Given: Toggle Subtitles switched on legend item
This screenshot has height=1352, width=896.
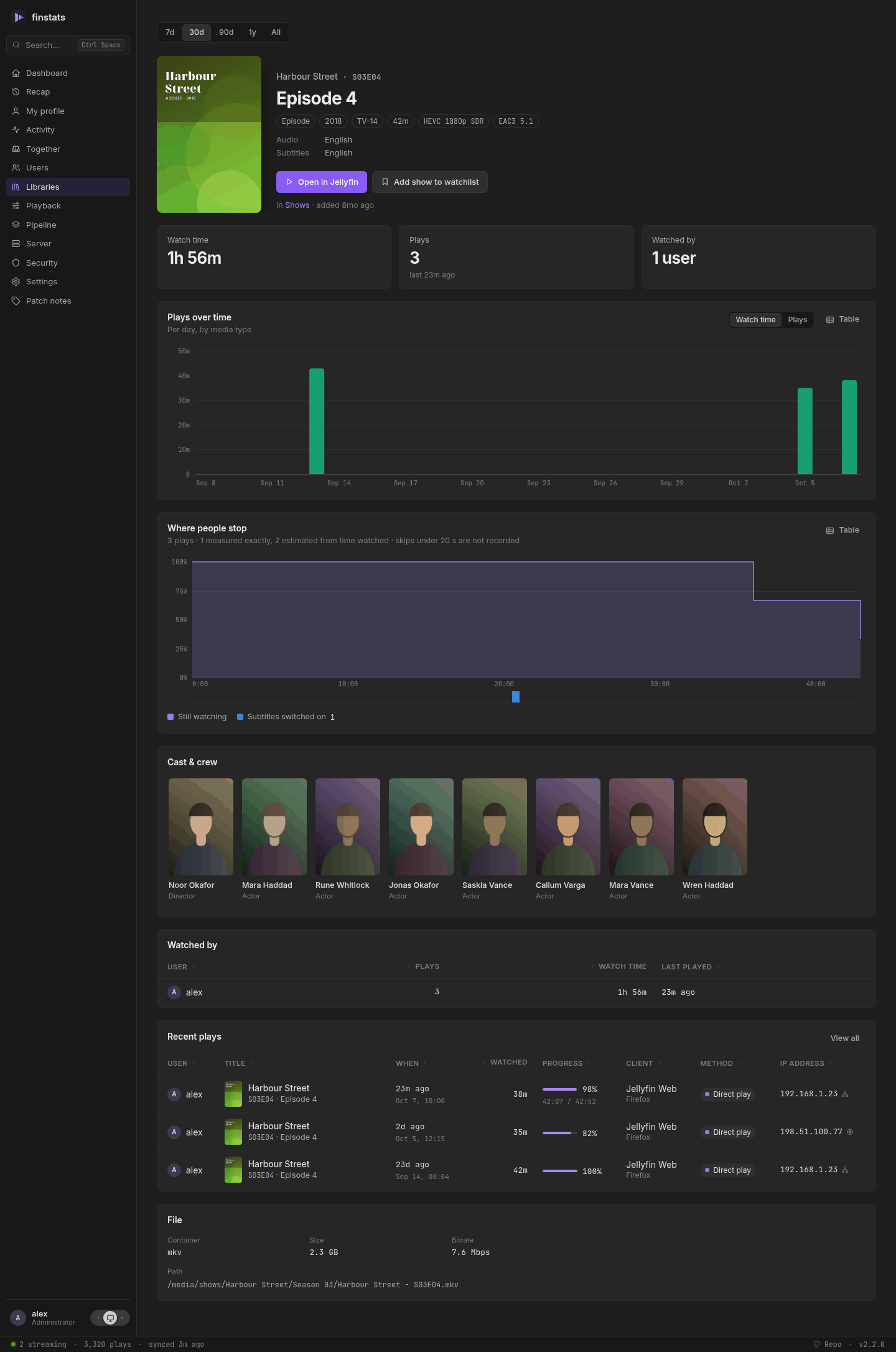Looking at the screenshot, I should click(x=286, y=717).
